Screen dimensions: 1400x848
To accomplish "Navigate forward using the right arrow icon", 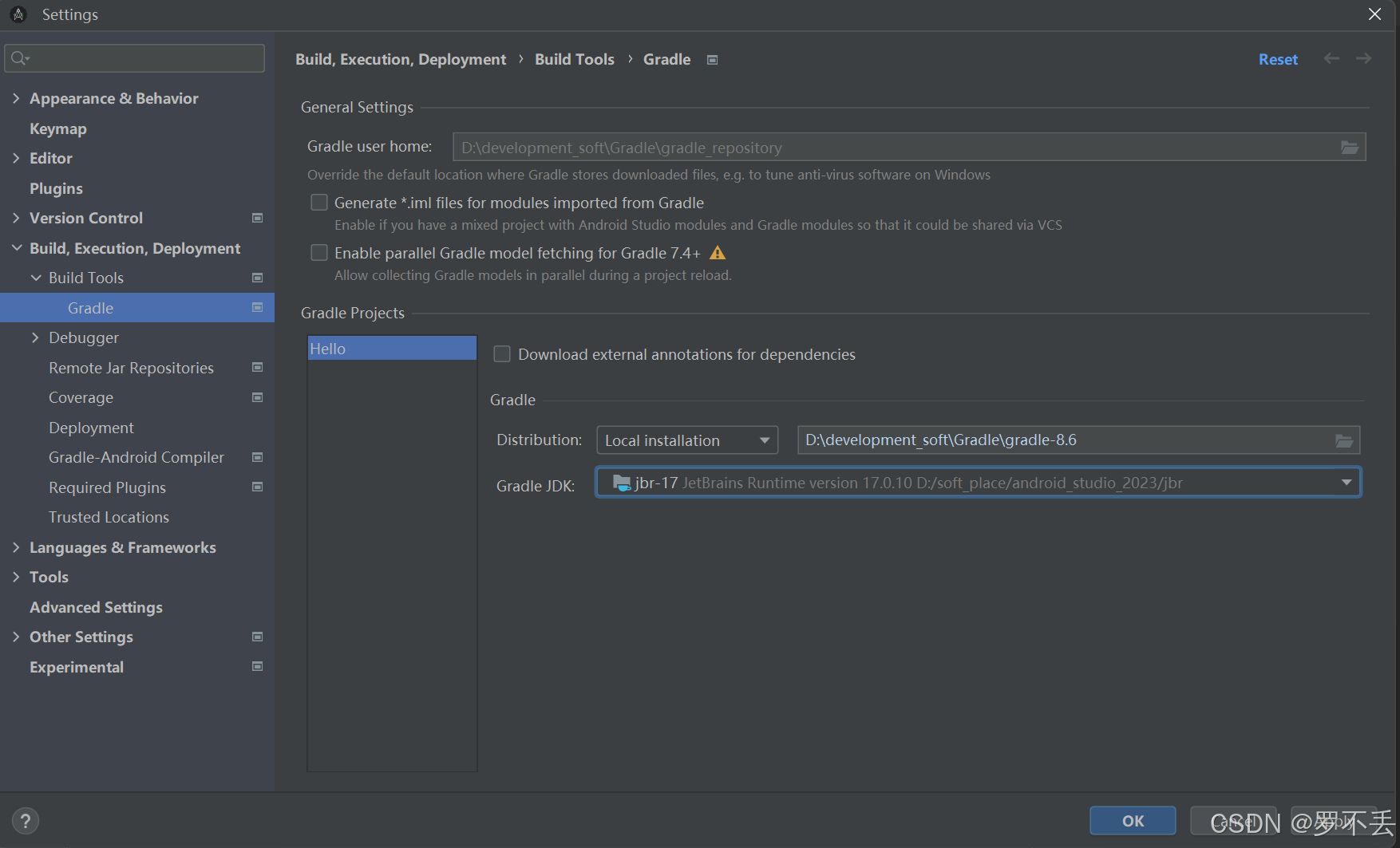I will (1362, 58).
